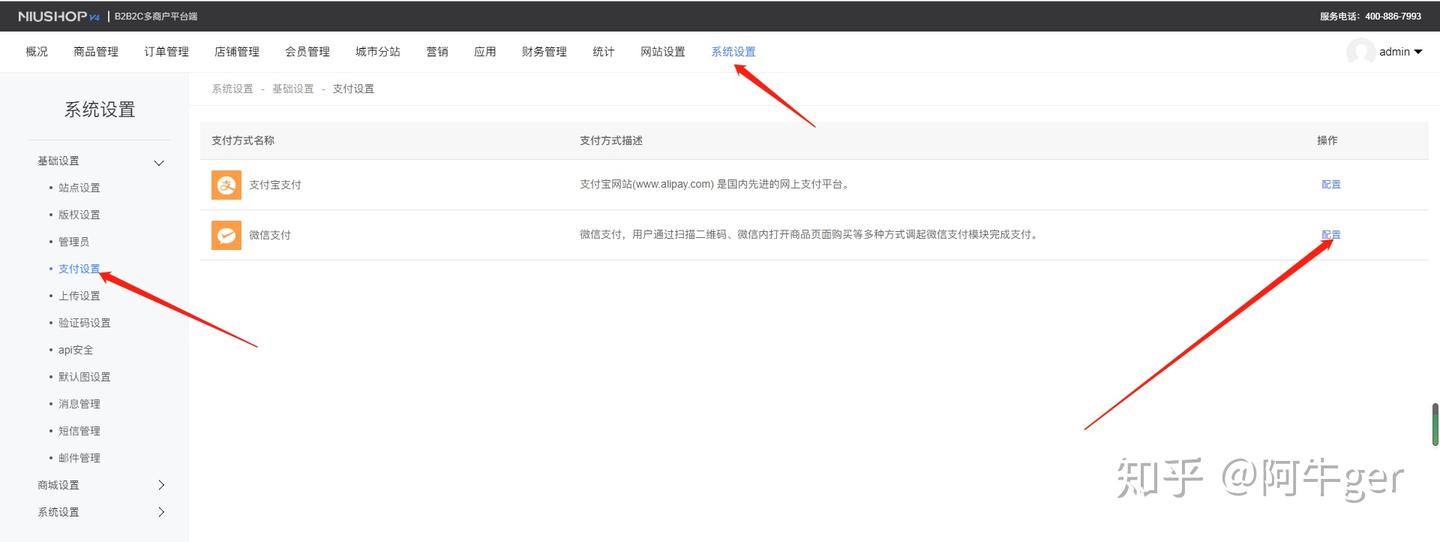Open the 店铺管理 top menu

[x=237, y=52]
